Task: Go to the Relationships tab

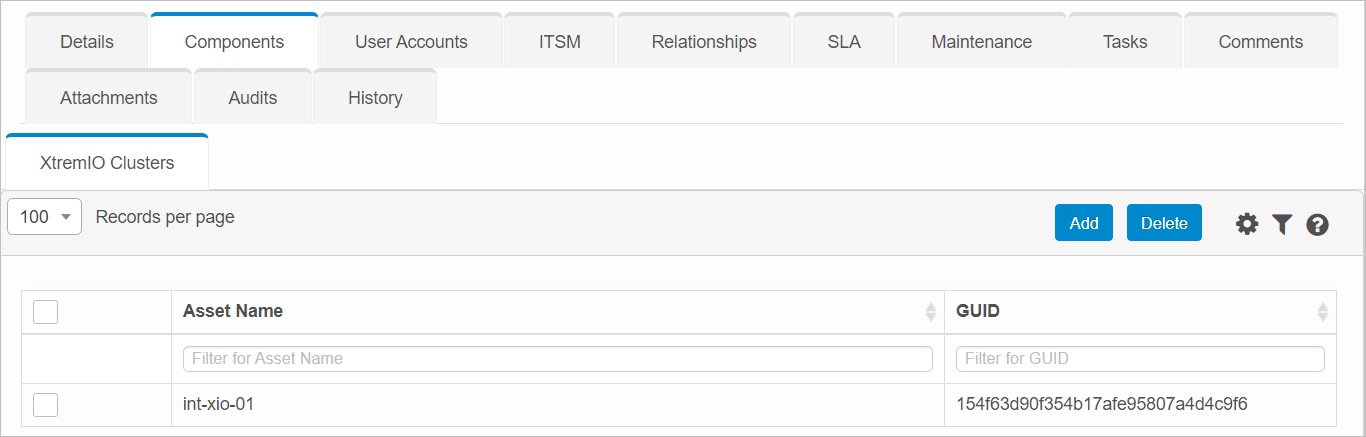Action: click(704, 42)
